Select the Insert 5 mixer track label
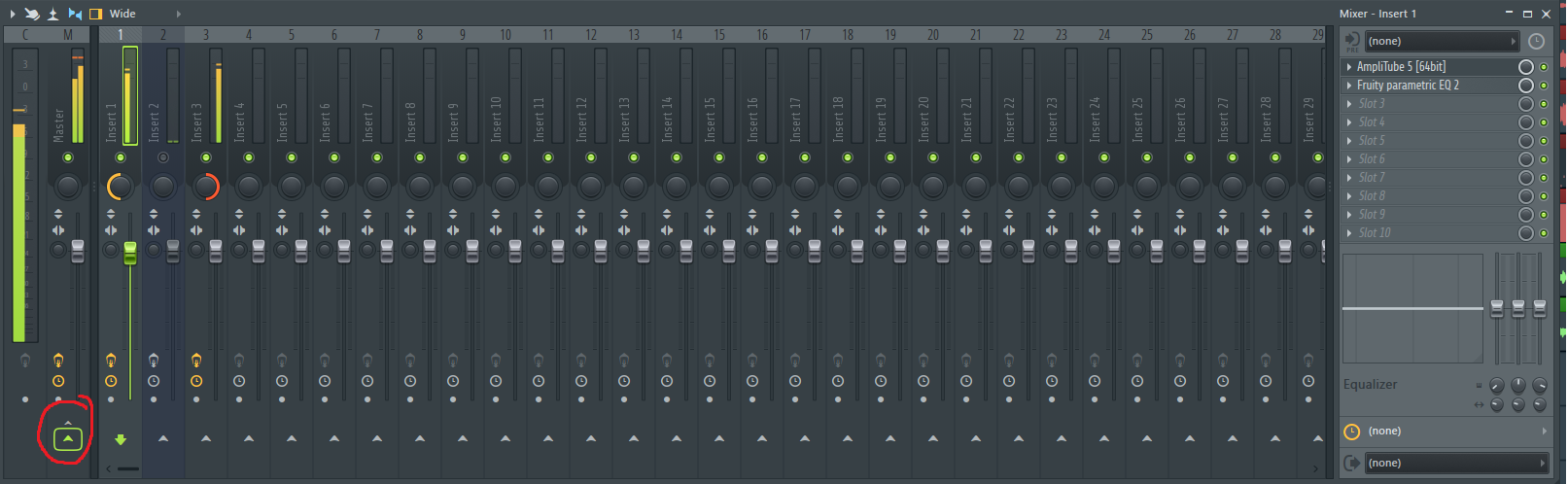 point(283,121)
